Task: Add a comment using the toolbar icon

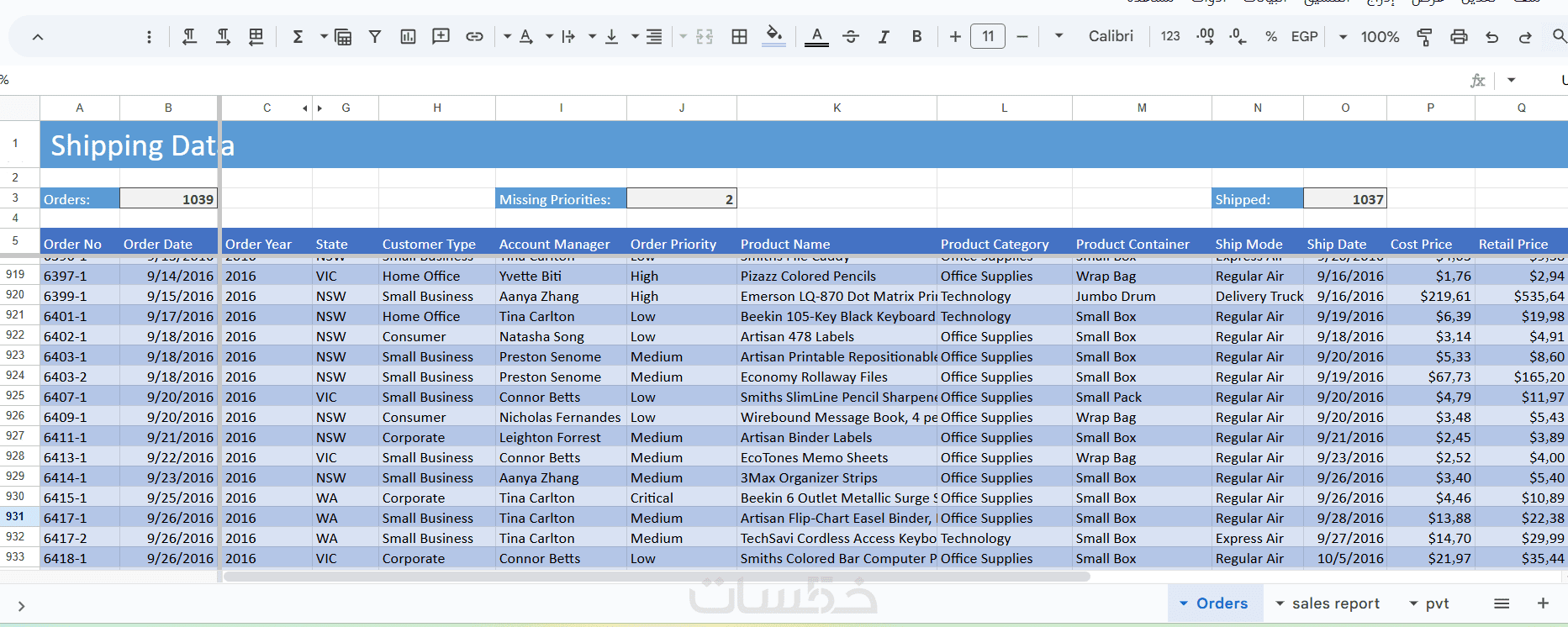Action: (441, 36)
